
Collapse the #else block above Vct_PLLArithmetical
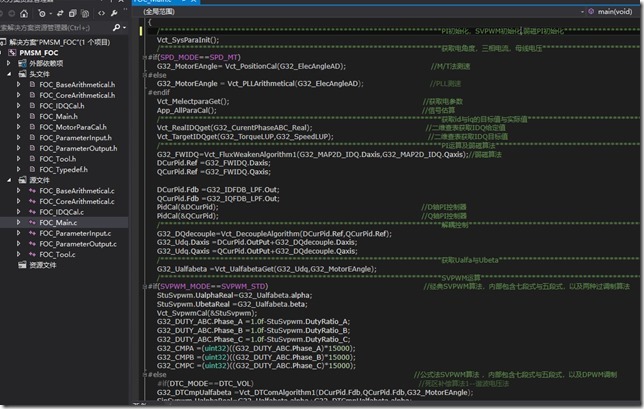tap(145, 75)
